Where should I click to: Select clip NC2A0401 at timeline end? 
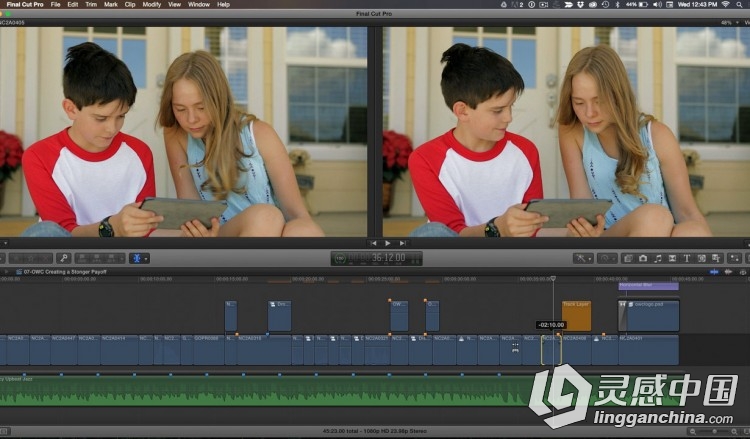tap(649, 350)
